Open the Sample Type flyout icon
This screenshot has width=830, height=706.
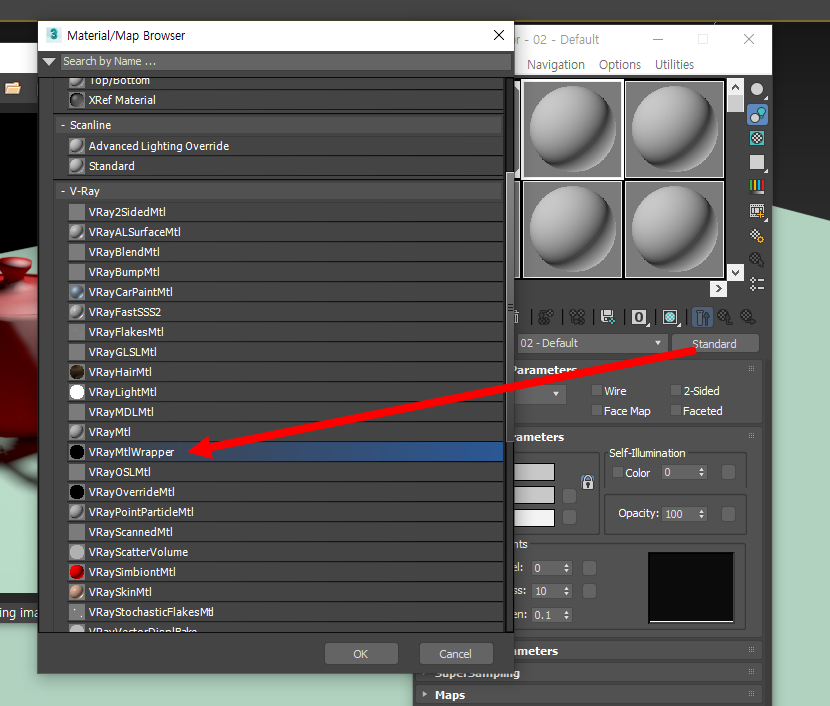[757, 90]
